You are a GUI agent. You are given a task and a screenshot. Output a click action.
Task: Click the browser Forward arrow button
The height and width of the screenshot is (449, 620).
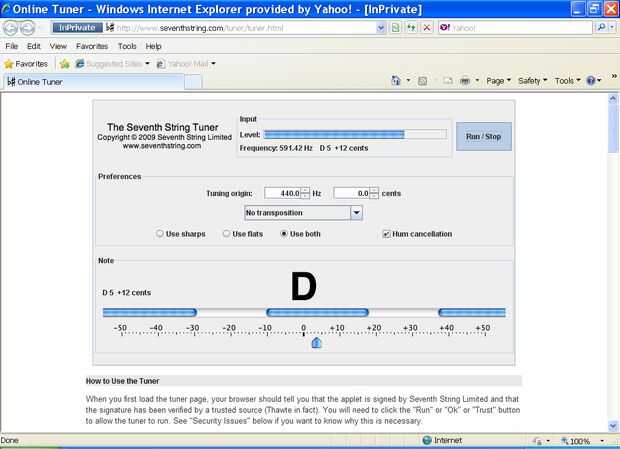(28, 28)
